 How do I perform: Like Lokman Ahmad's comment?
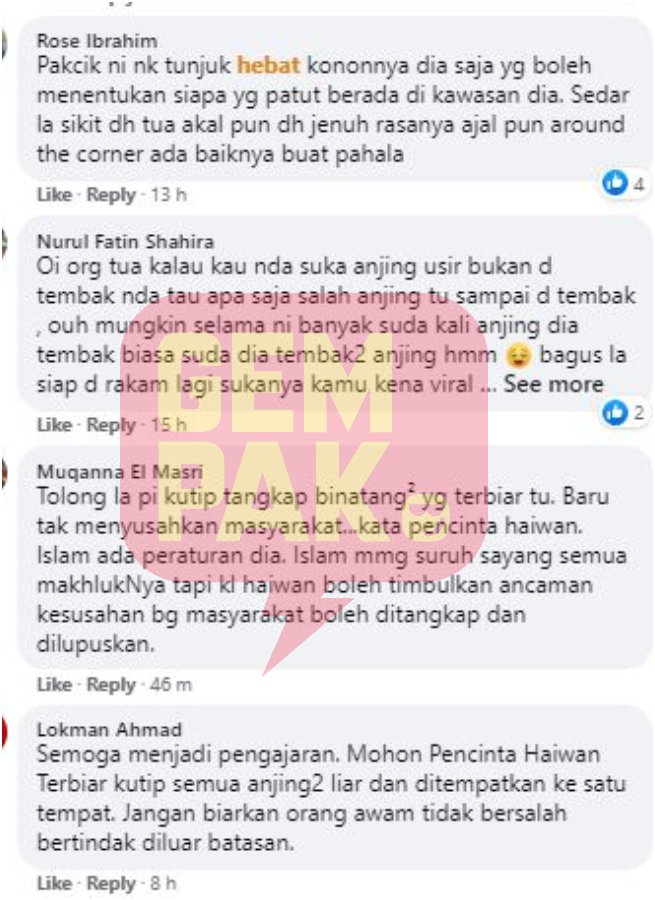(x=55, y=883)
